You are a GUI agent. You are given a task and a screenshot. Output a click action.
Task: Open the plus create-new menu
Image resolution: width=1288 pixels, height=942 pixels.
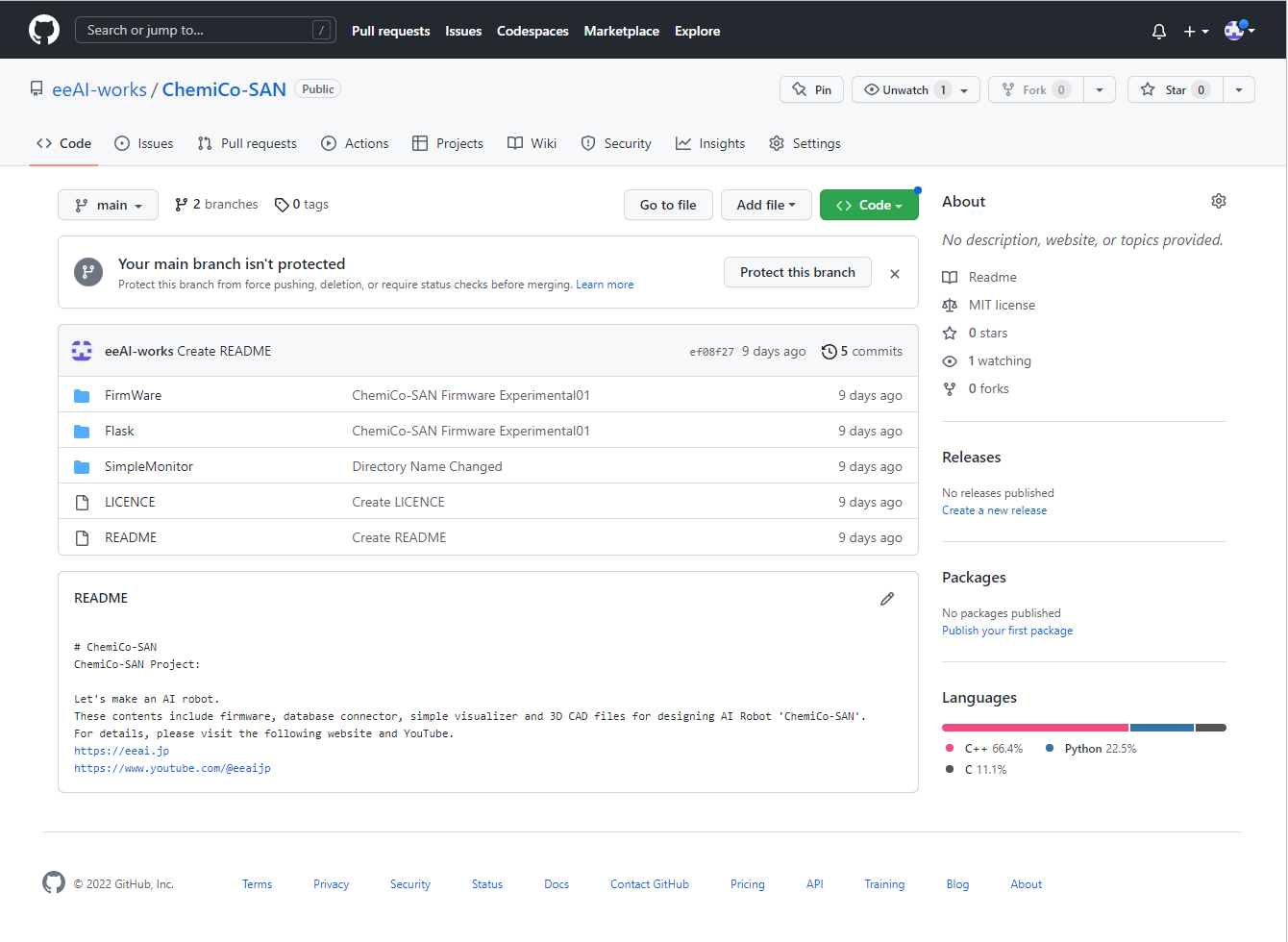(x=1196, y=31)
